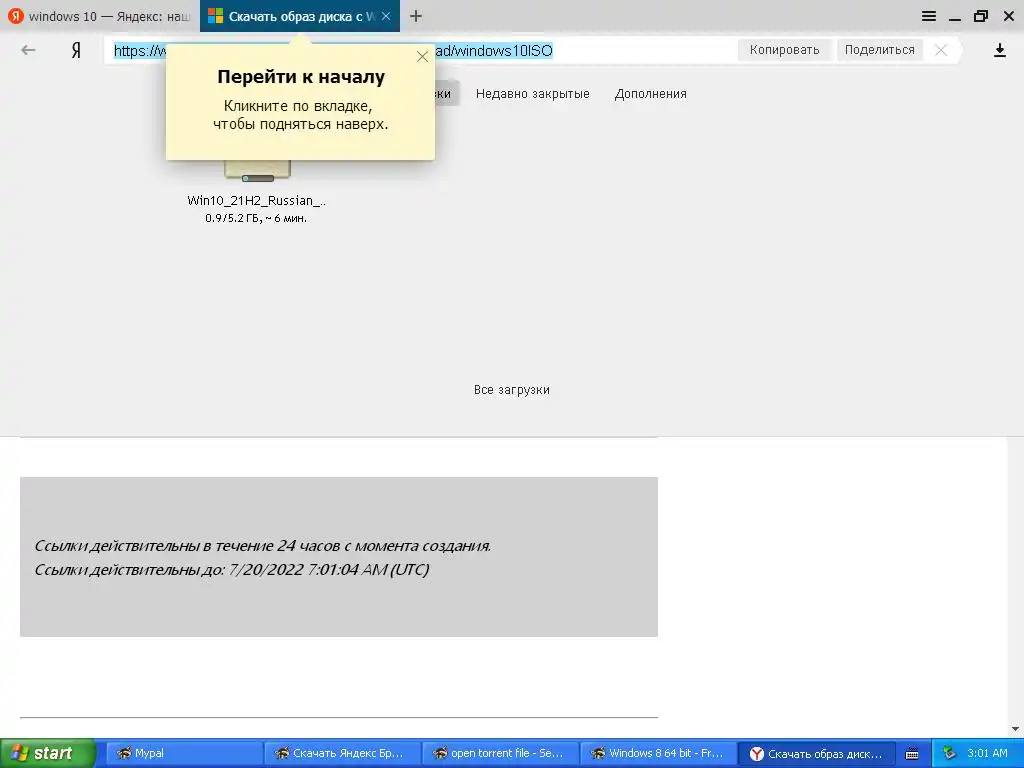Click the 'Поделиться' button
1024x768 pixels.
pyautogui.click(x=880, y=50)
